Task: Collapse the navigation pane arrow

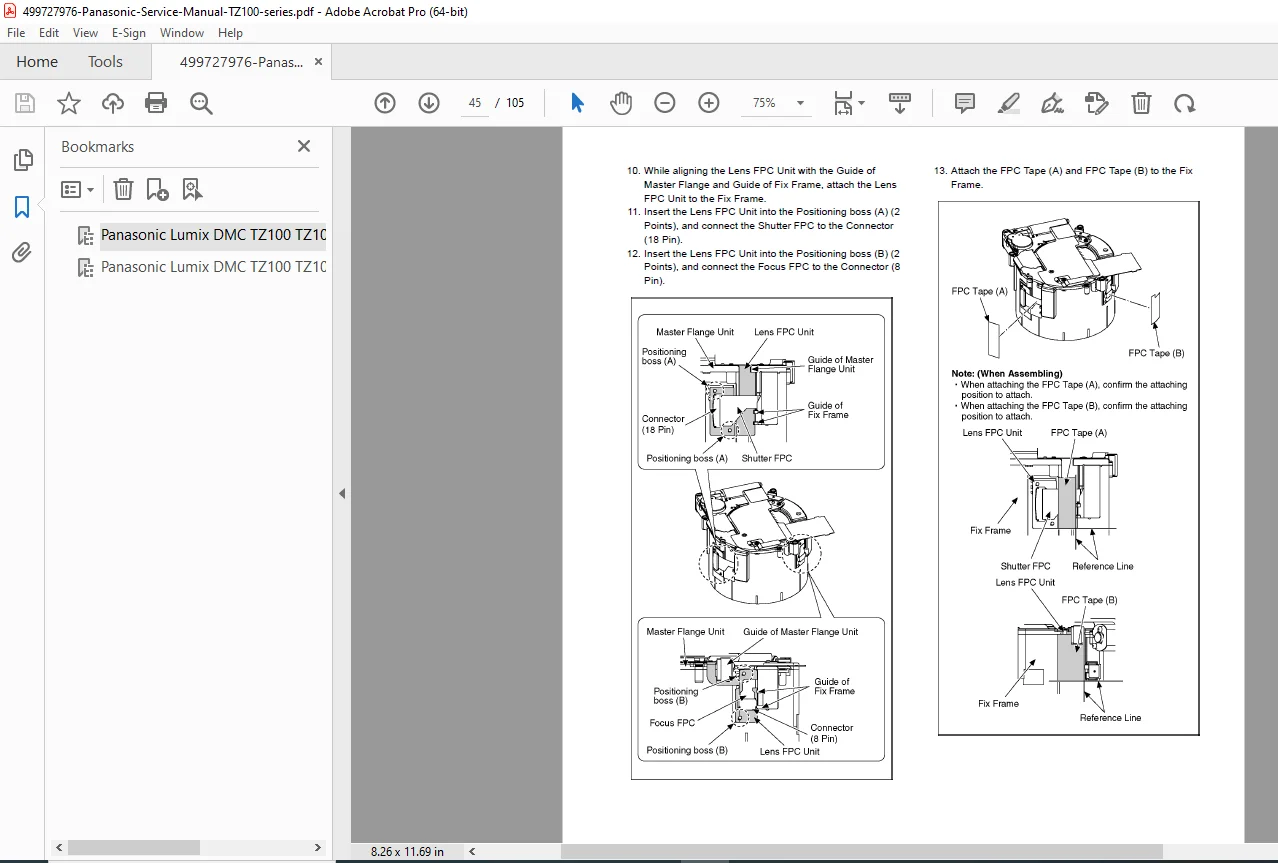Action: pyautogui.click(x=342, y=493)
